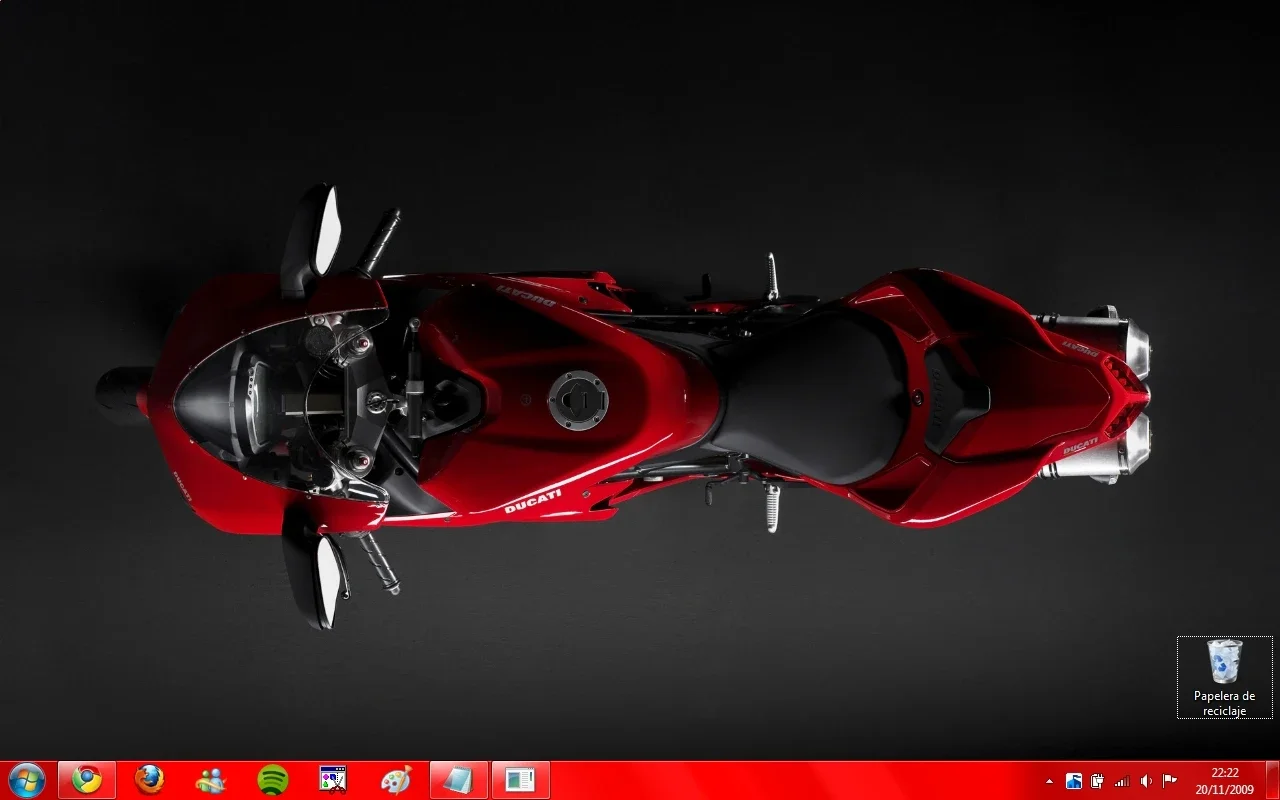Show hidden tray icons with the arrow
Image resolution: width=1280 pixels, height=800 pixels.
1049,781
